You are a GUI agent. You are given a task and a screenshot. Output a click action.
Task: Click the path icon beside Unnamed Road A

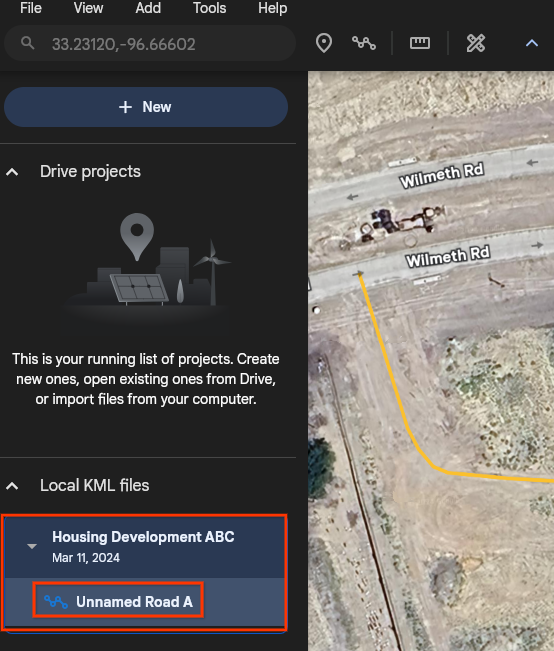point(56,602)
